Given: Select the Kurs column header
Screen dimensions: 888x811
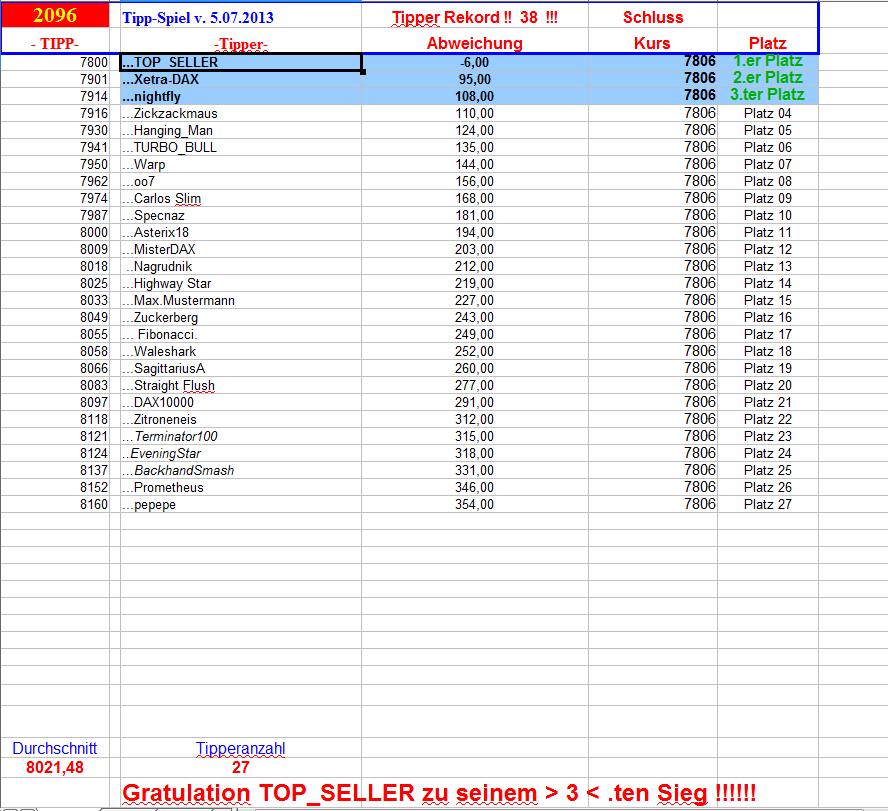Looking at the screenshot, I should tap(652, 43).
